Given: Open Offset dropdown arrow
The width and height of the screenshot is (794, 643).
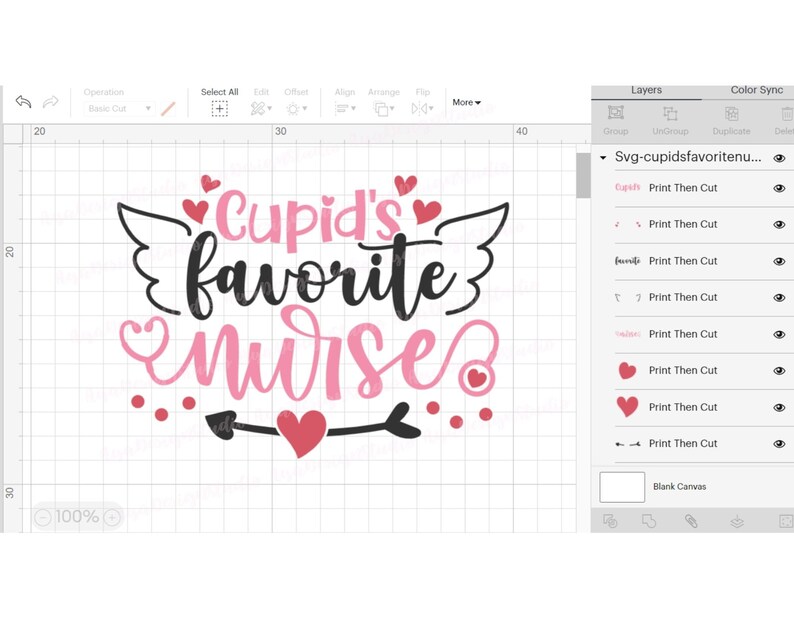Looking at the screenshot, I should [x=305, y=108].
